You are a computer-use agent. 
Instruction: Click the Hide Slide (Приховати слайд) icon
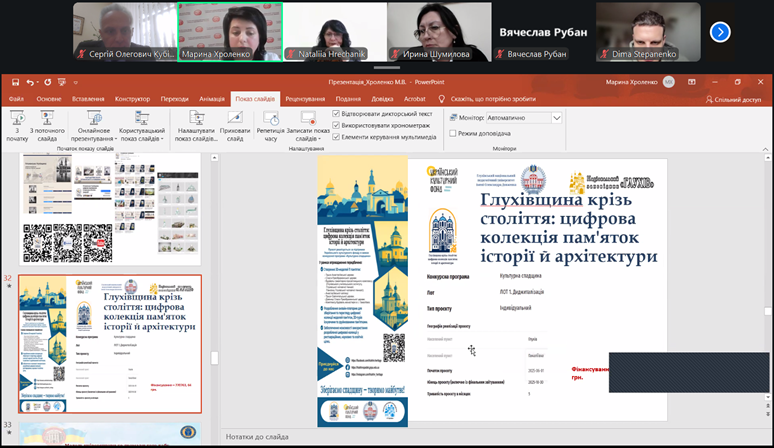click(236, 124)
